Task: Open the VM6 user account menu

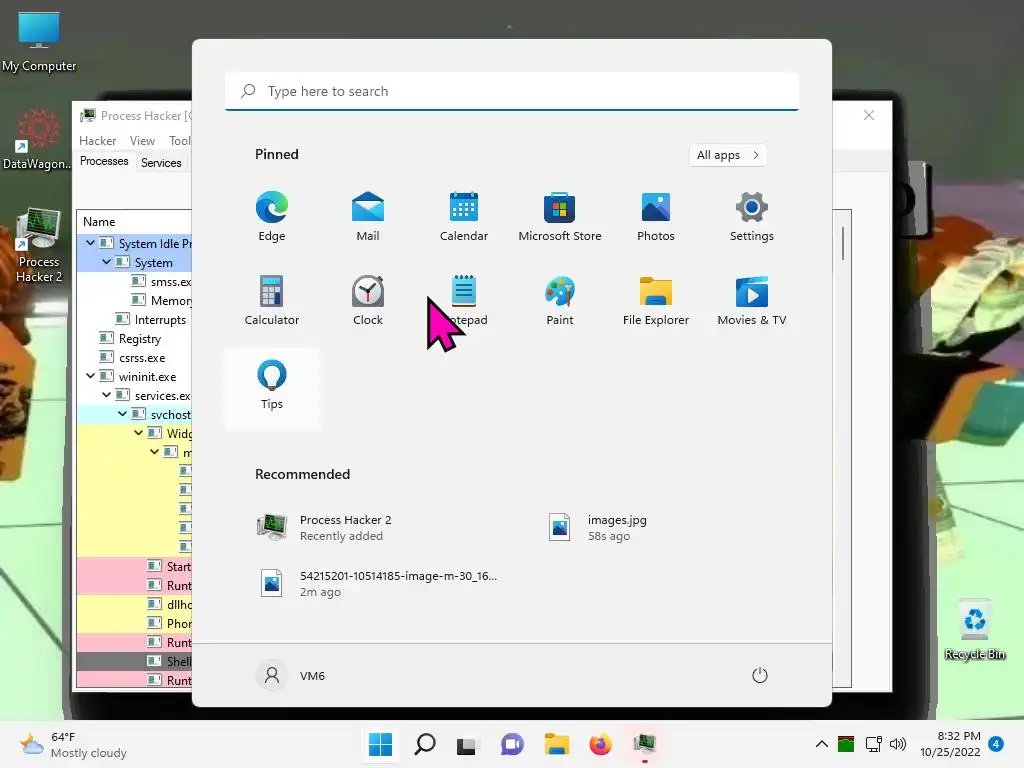Action: 291,675
